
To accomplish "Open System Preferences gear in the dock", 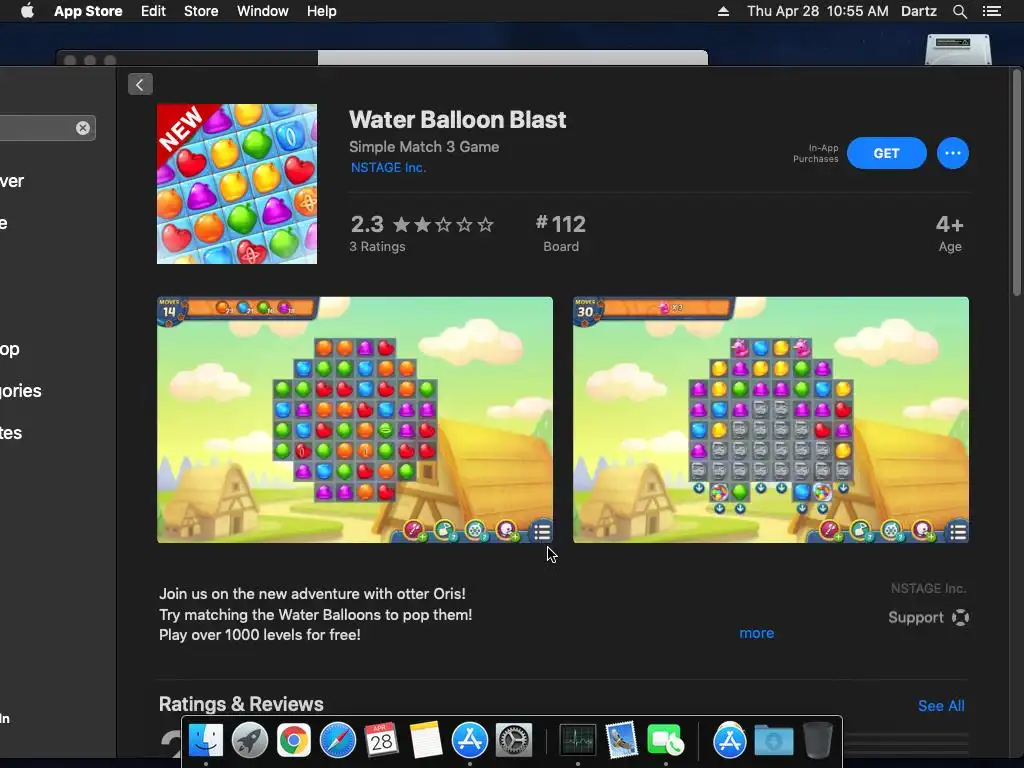I will tap(514, 741).
